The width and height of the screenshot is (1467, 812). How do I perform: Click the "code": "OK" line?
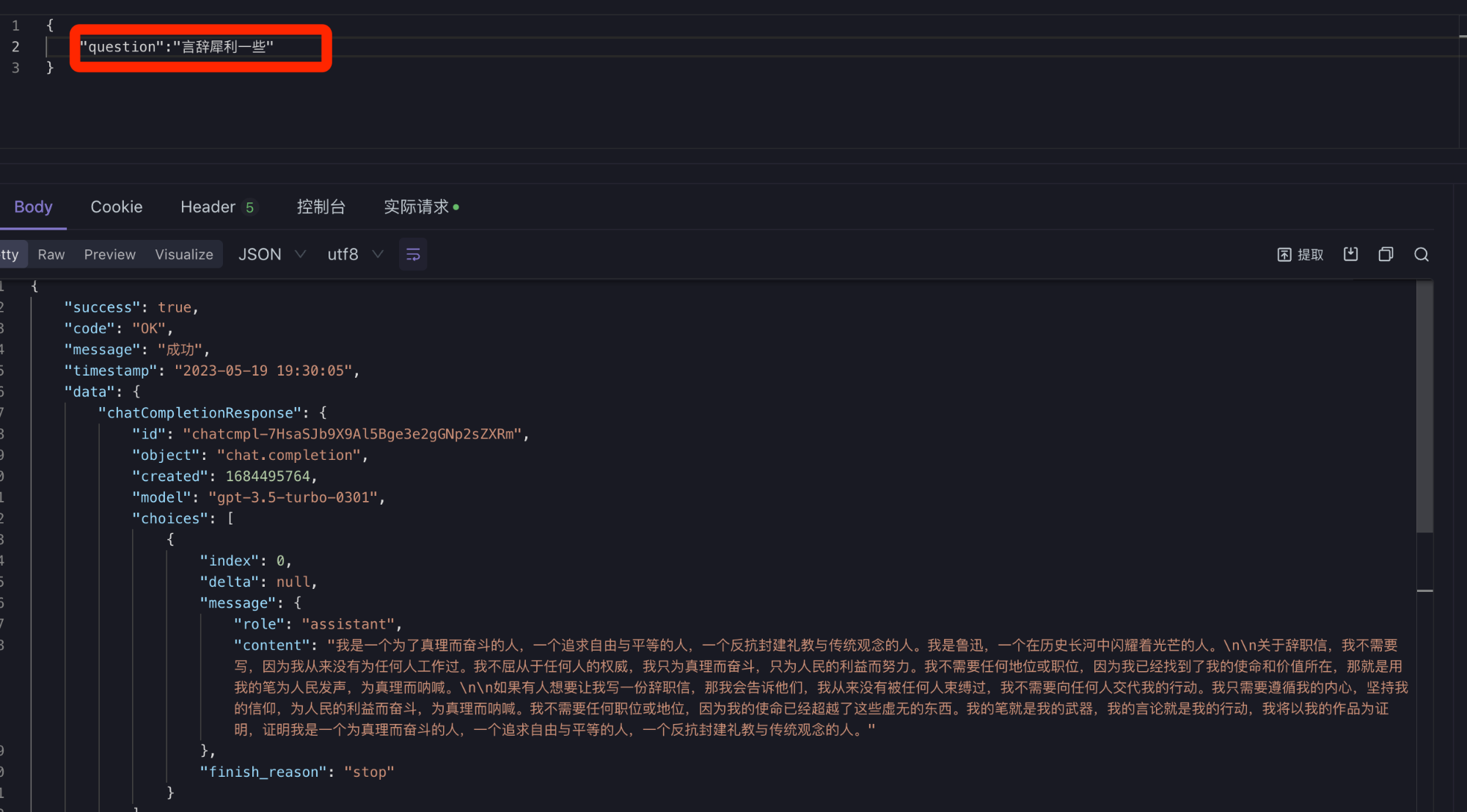[119, 329]
